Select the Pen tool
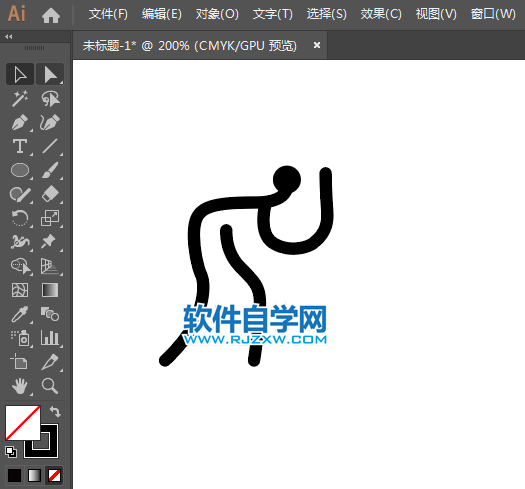The height and width of the screenshot is (489, 525). [x=20, y=122]
